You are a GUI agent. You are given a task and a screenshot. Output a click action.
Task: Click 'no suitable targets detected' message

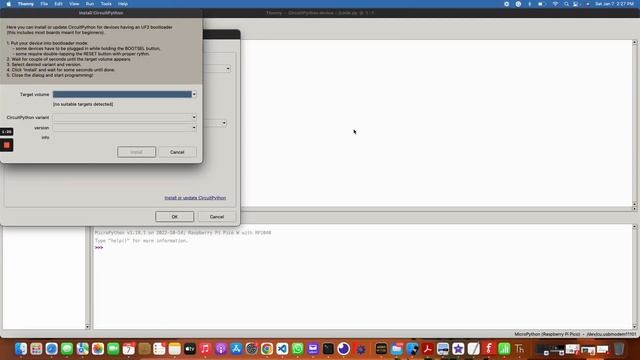click(83, 104)
